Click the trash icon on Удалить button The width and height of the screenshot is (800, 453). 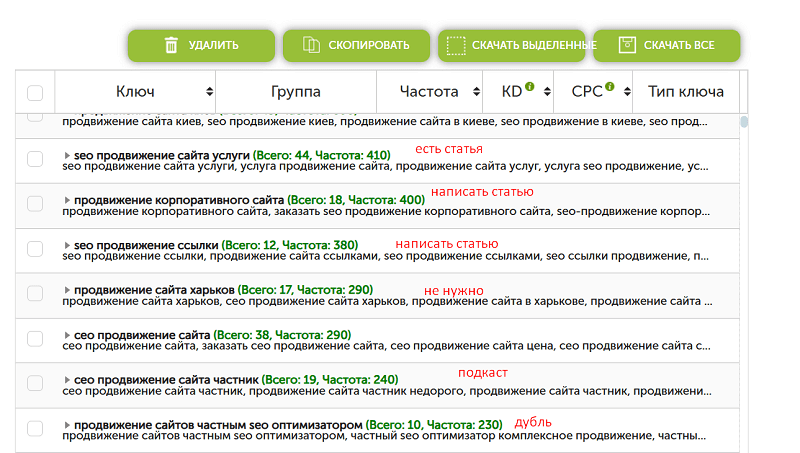171,45
